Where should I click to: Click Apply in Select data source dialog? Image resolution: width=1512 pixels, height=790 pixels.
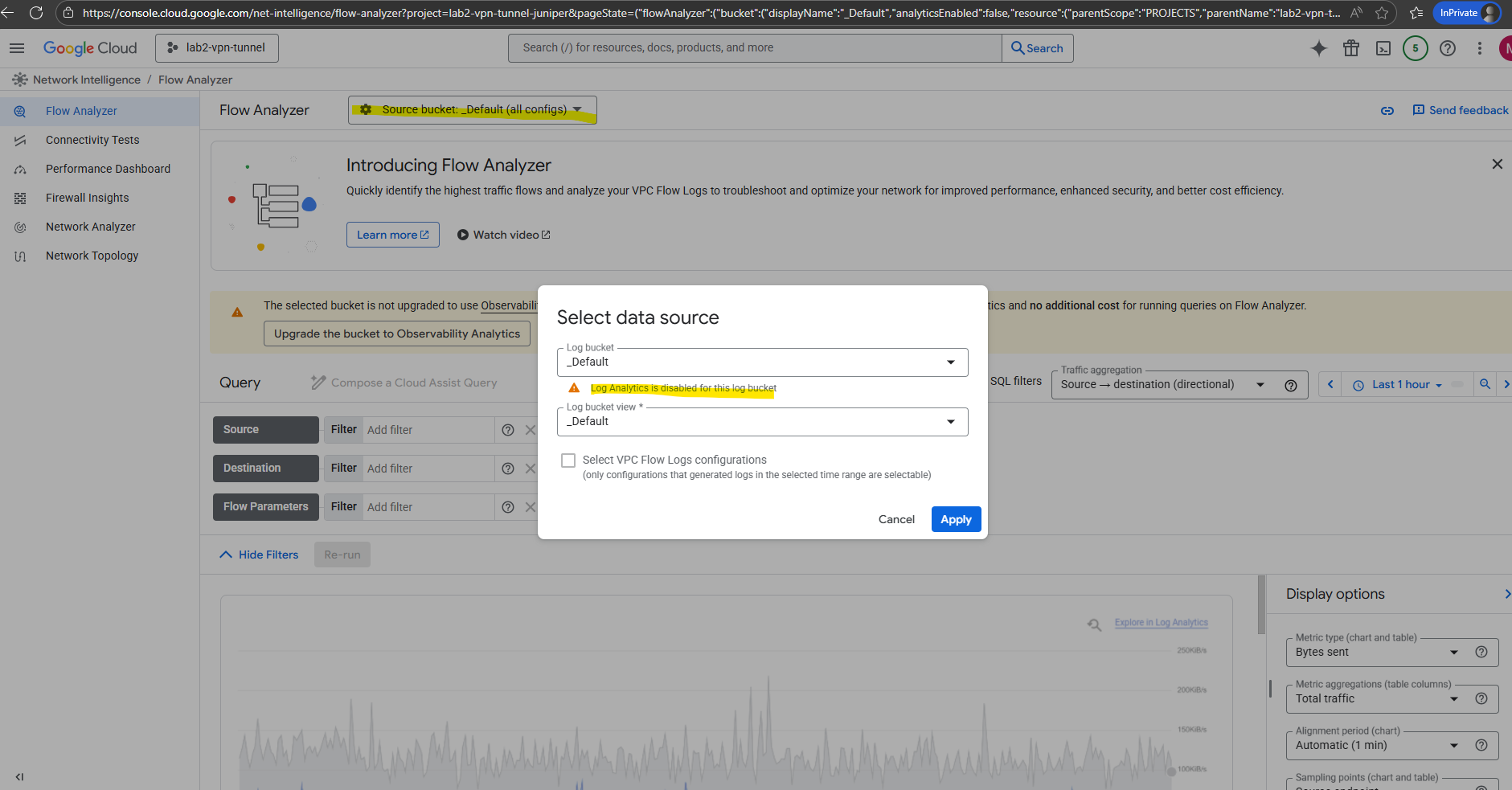click(956, 519)
